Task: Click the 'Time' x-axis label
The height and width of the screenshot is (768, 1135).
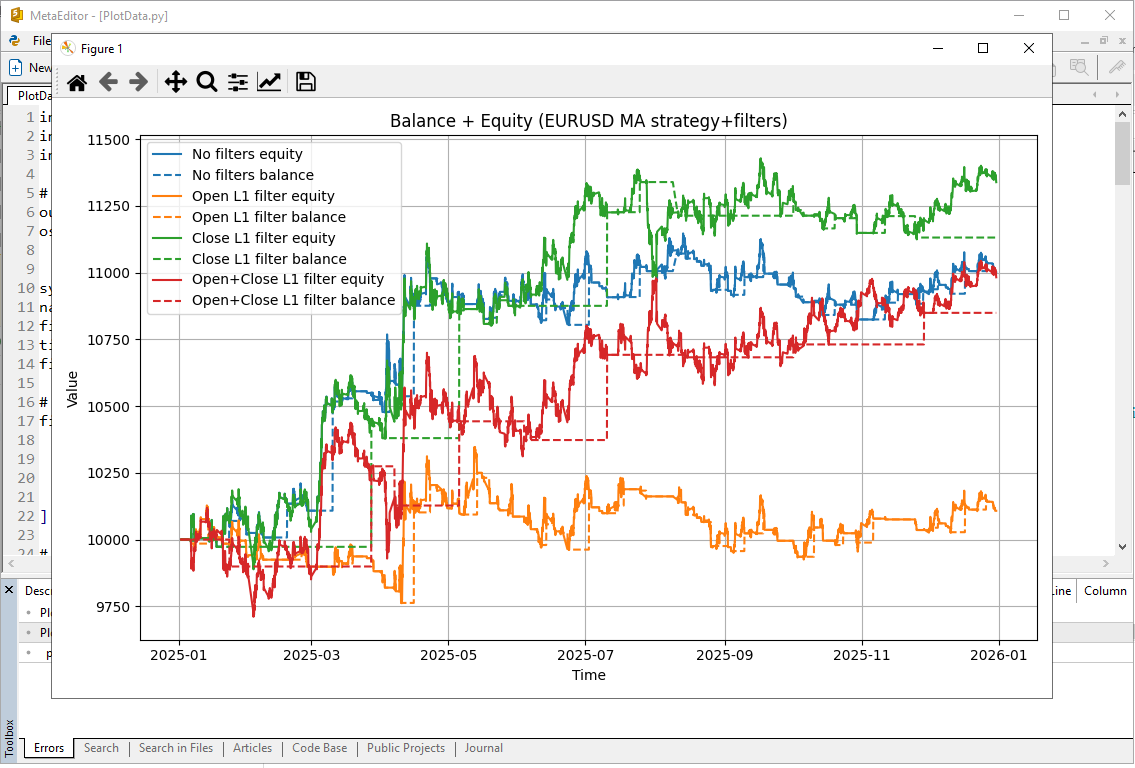Action: (x=588, y=675)
